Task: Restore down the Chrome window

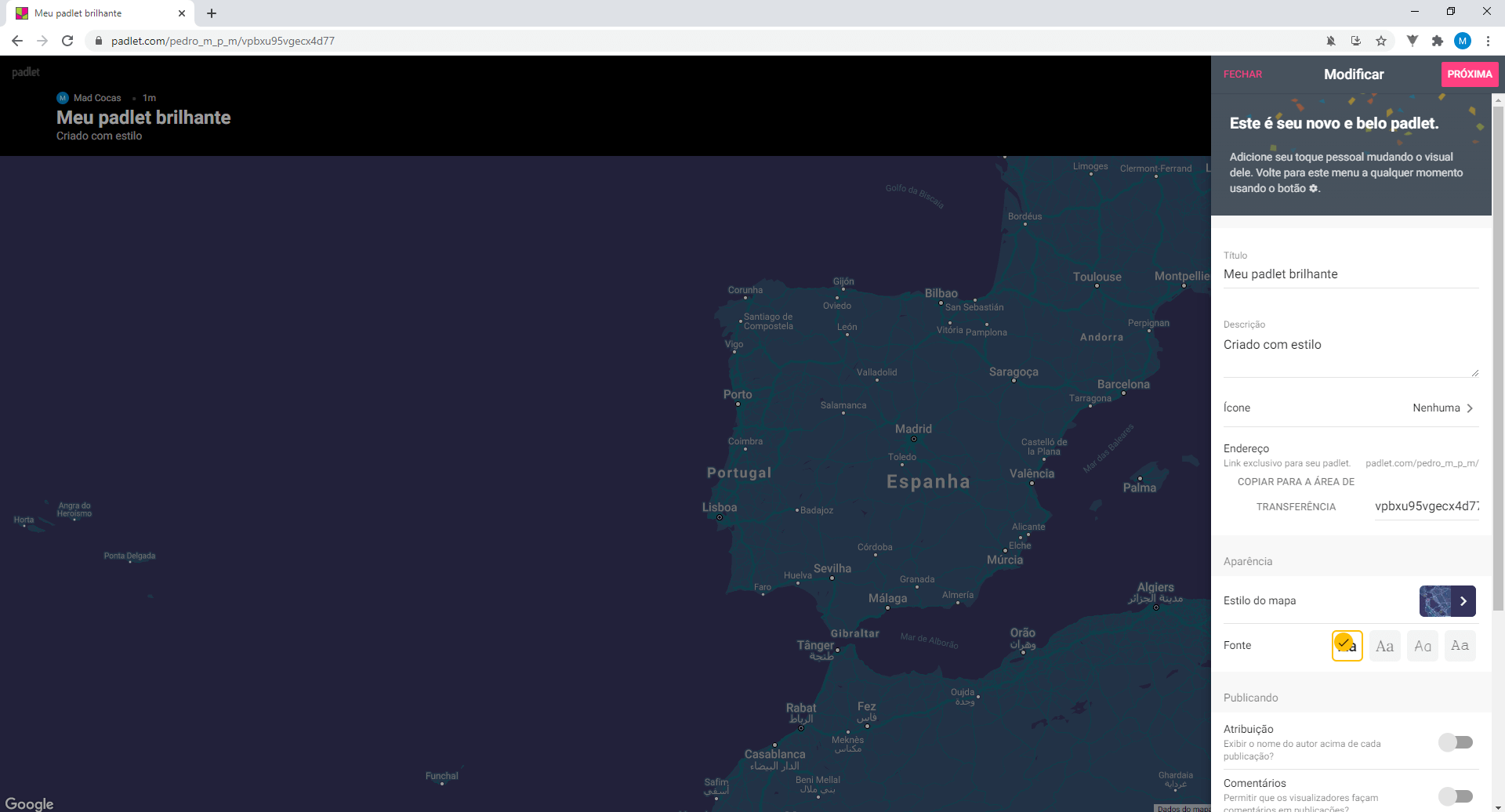Action: point(1451,11)
